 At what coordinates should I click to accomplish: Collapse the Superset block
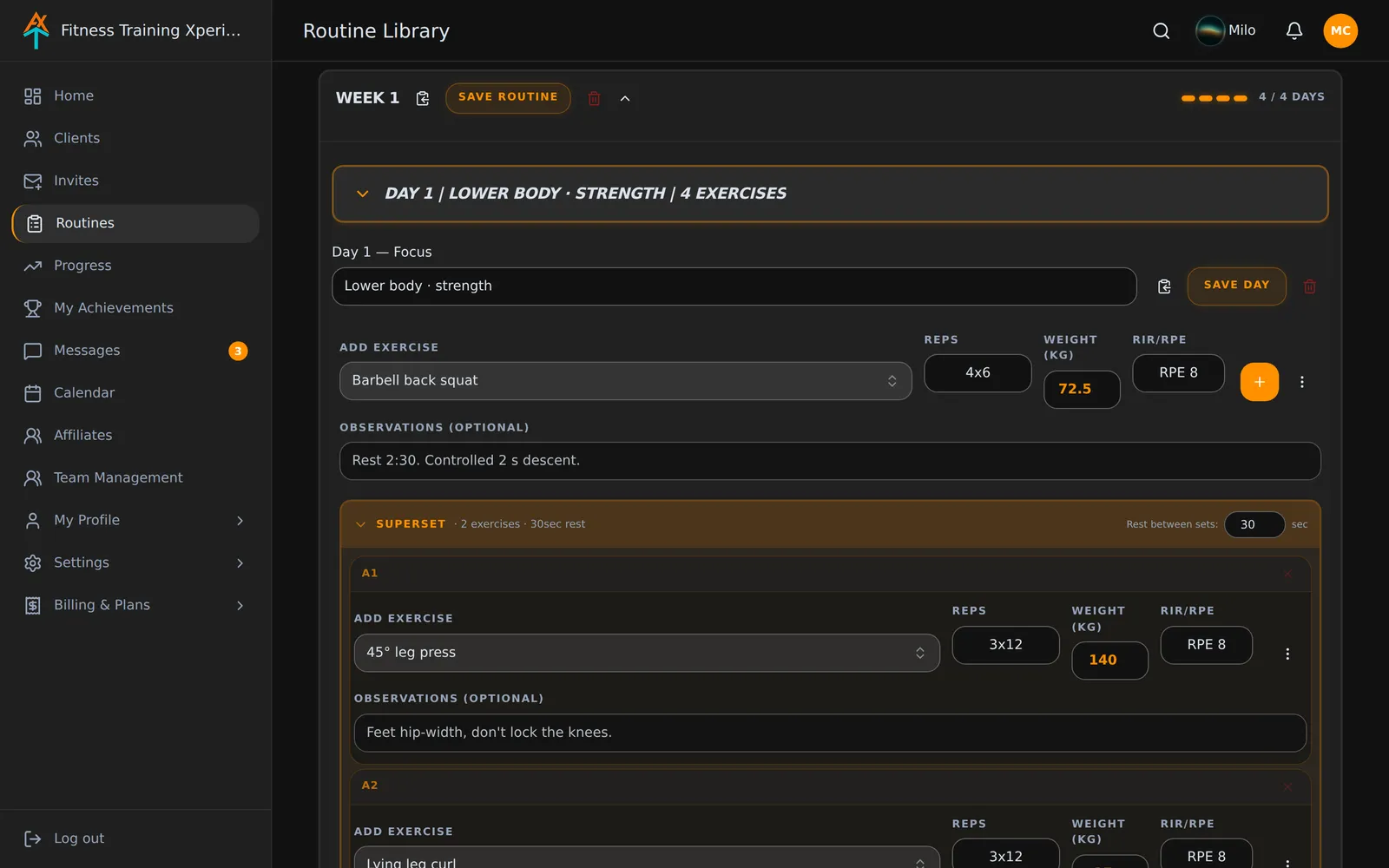[x=360, y=524]
